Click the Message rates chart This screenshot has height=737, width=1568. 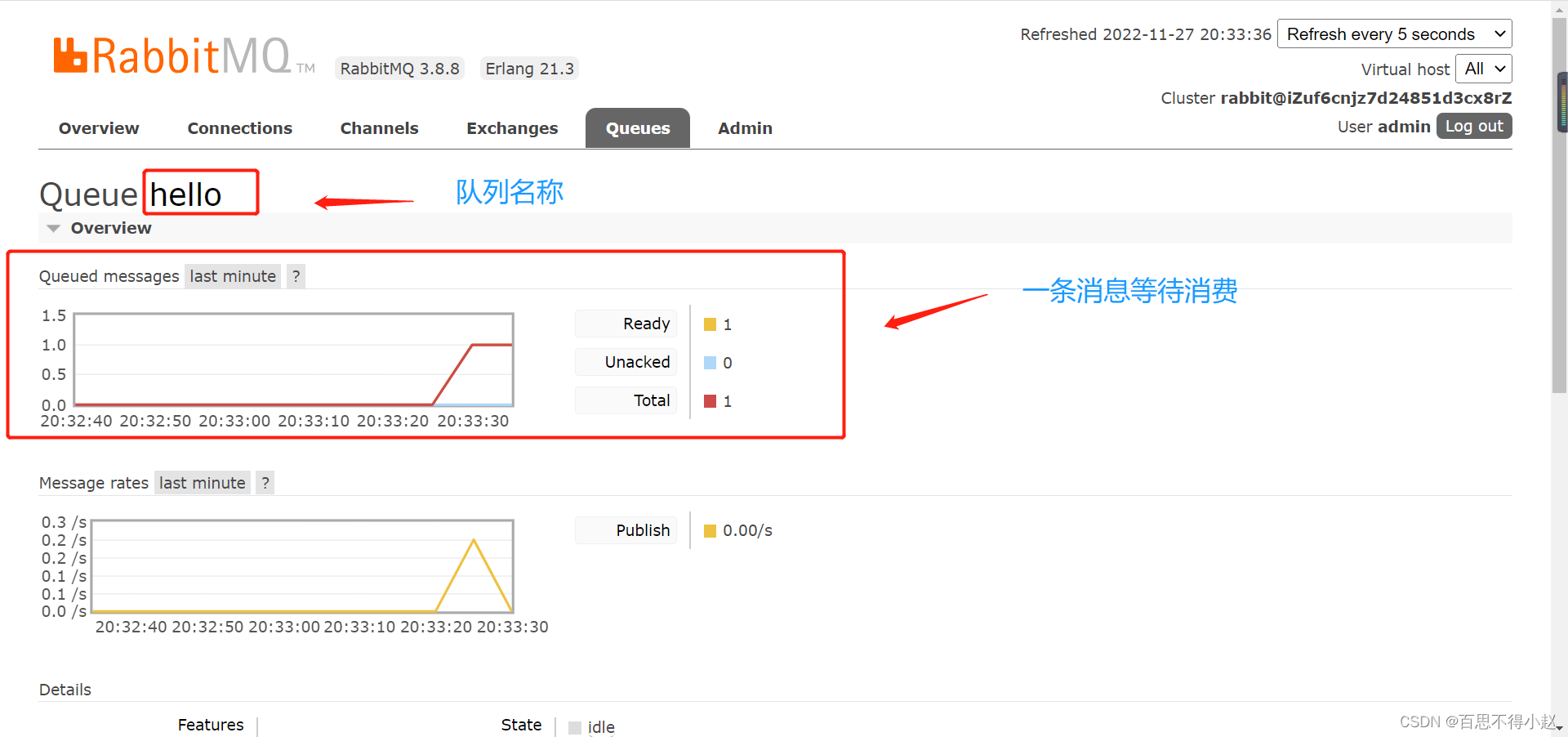302,566
